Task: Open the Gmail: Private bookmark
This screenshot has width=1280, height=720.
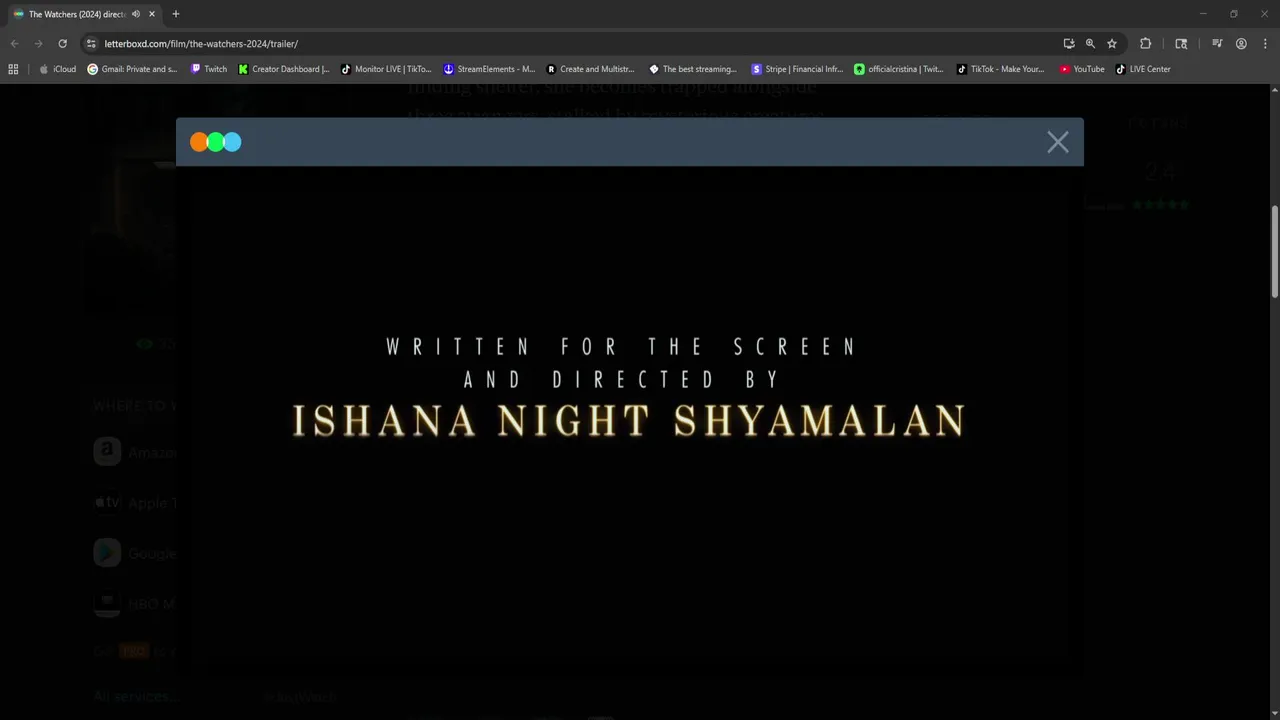Action: tap(133, 69)
